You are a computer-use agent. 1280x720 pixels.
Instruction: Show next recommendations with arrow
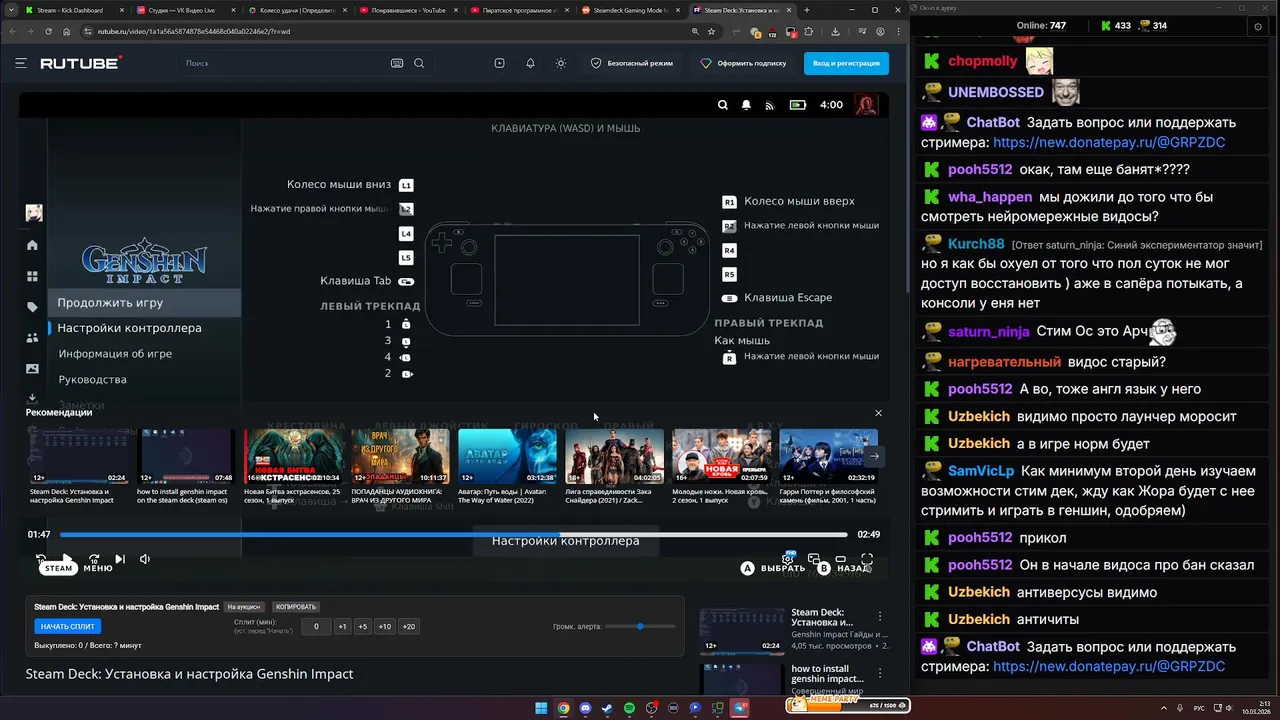tap(874, 456)
